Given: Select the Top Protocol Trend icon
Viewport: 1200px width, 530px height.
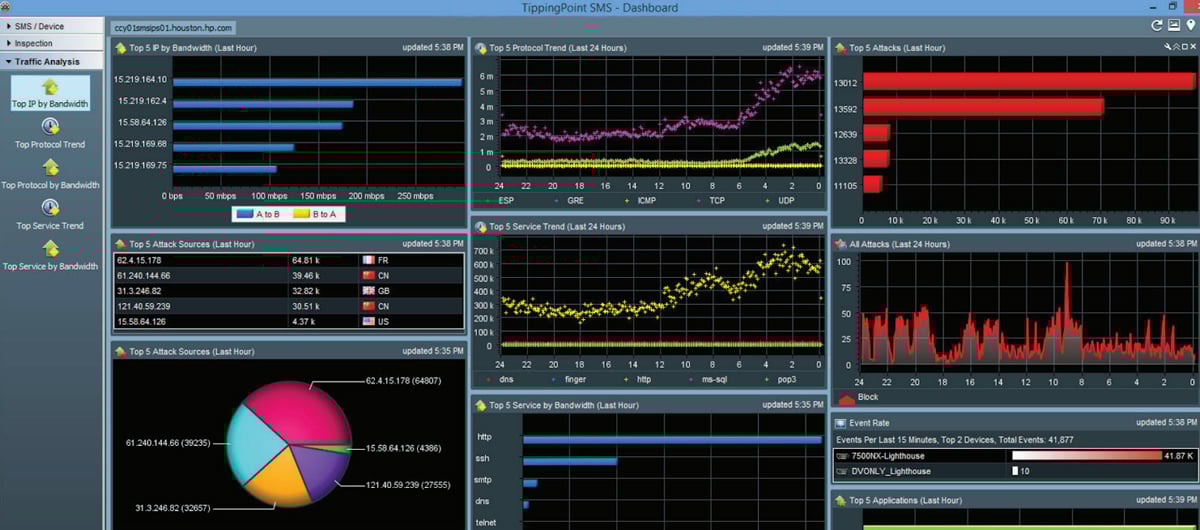Looking at the screenshot, I should [50, 126].
